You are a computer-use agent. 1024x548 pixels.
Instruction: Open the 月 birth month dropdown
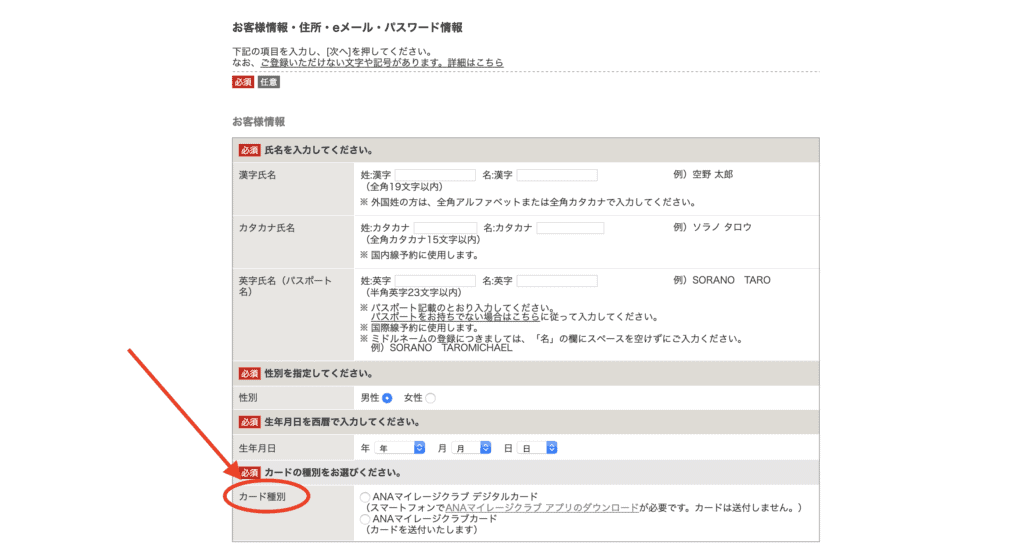[x=471, y=448]
